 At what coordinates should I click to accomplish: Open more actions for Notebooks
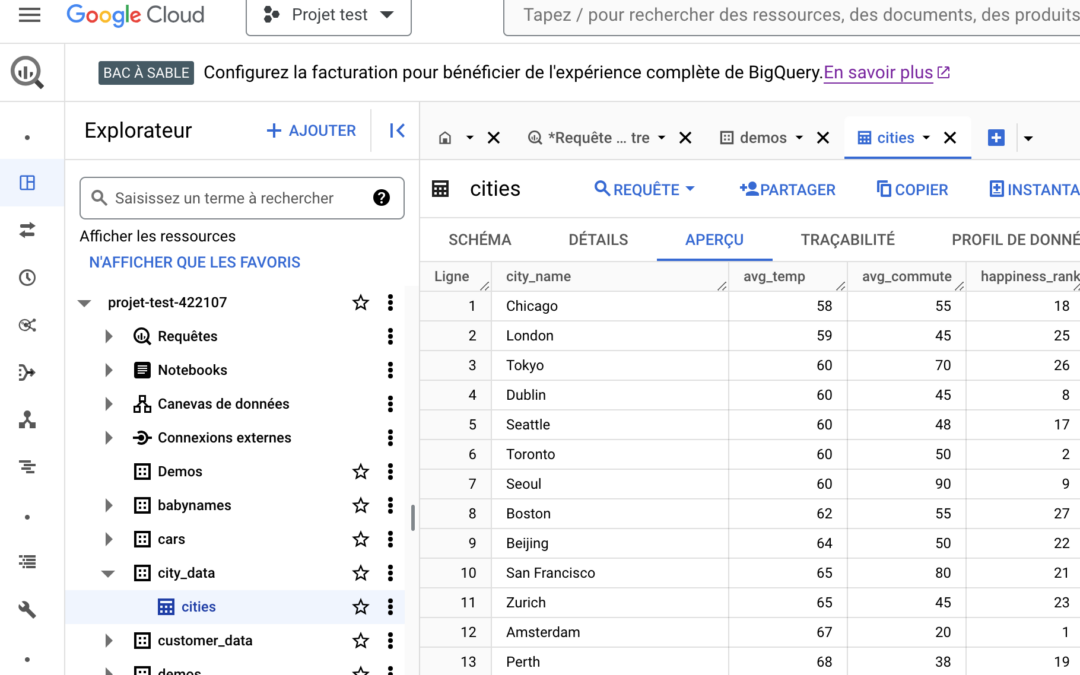click(391, 370)
